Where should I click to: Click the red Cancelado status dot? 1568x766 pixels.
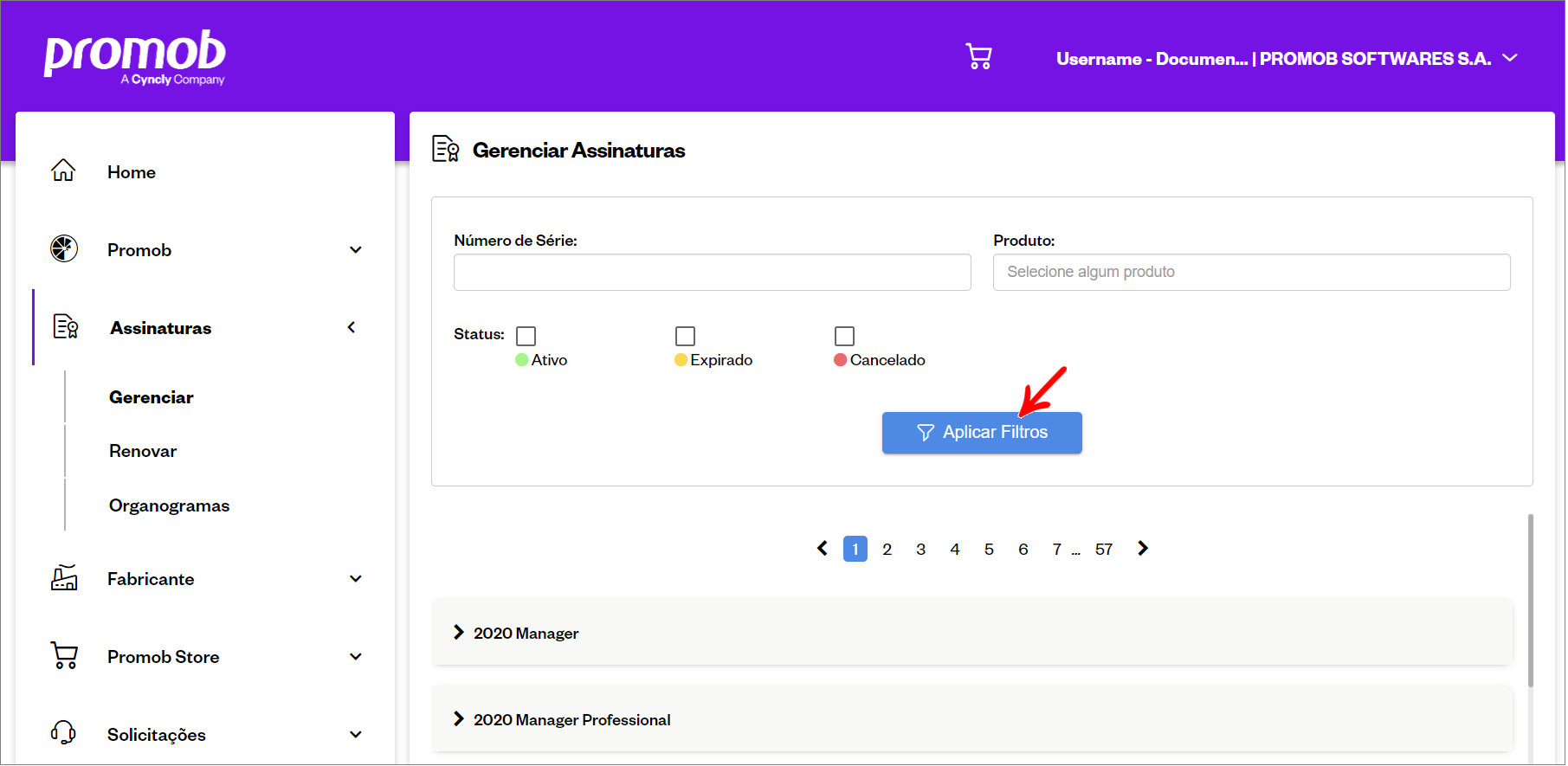click(840, 359)
